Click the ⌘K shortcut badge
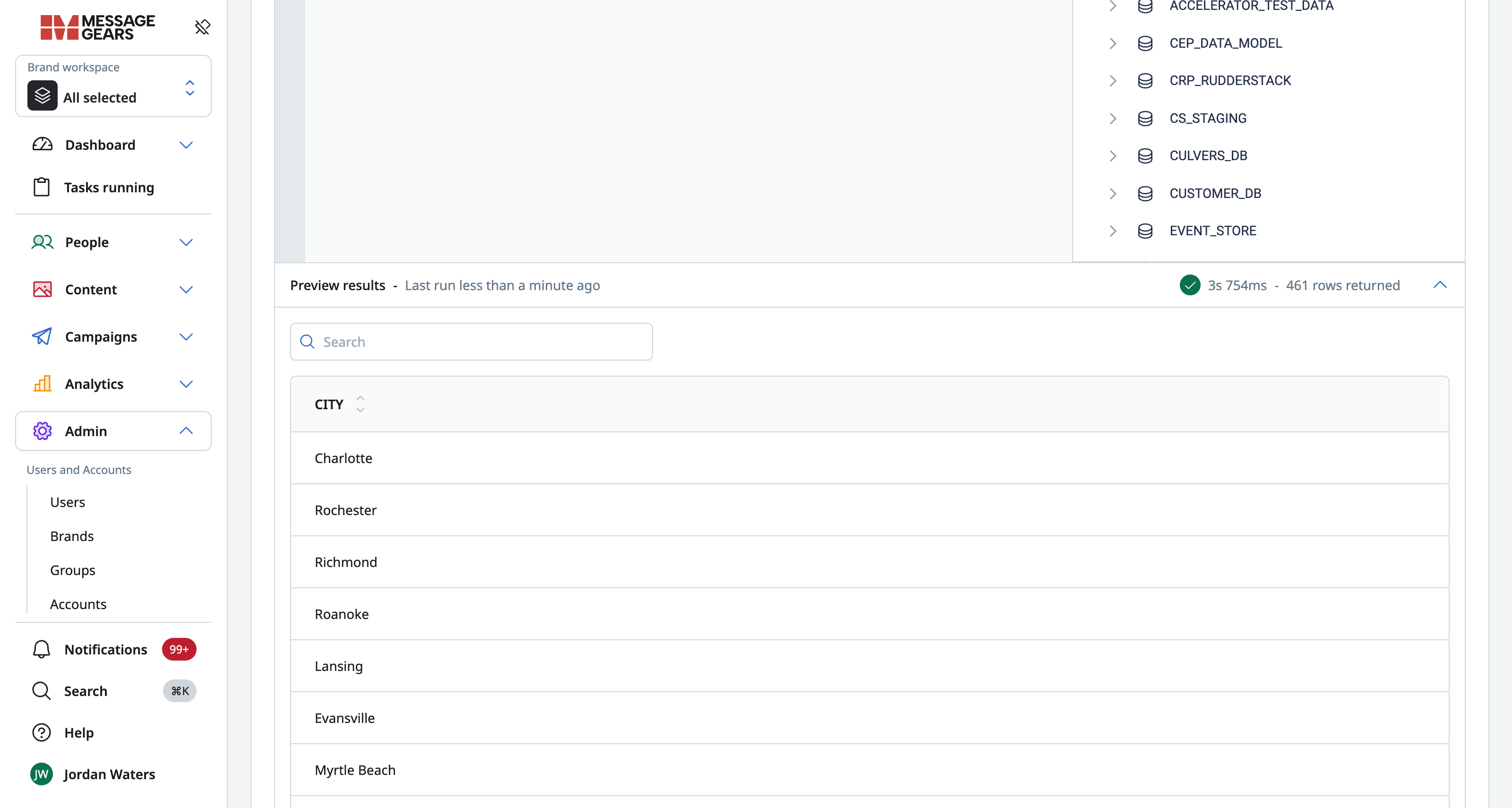Image resolution: width=1512 pixels, height=808 pixels. pos(180,691)
